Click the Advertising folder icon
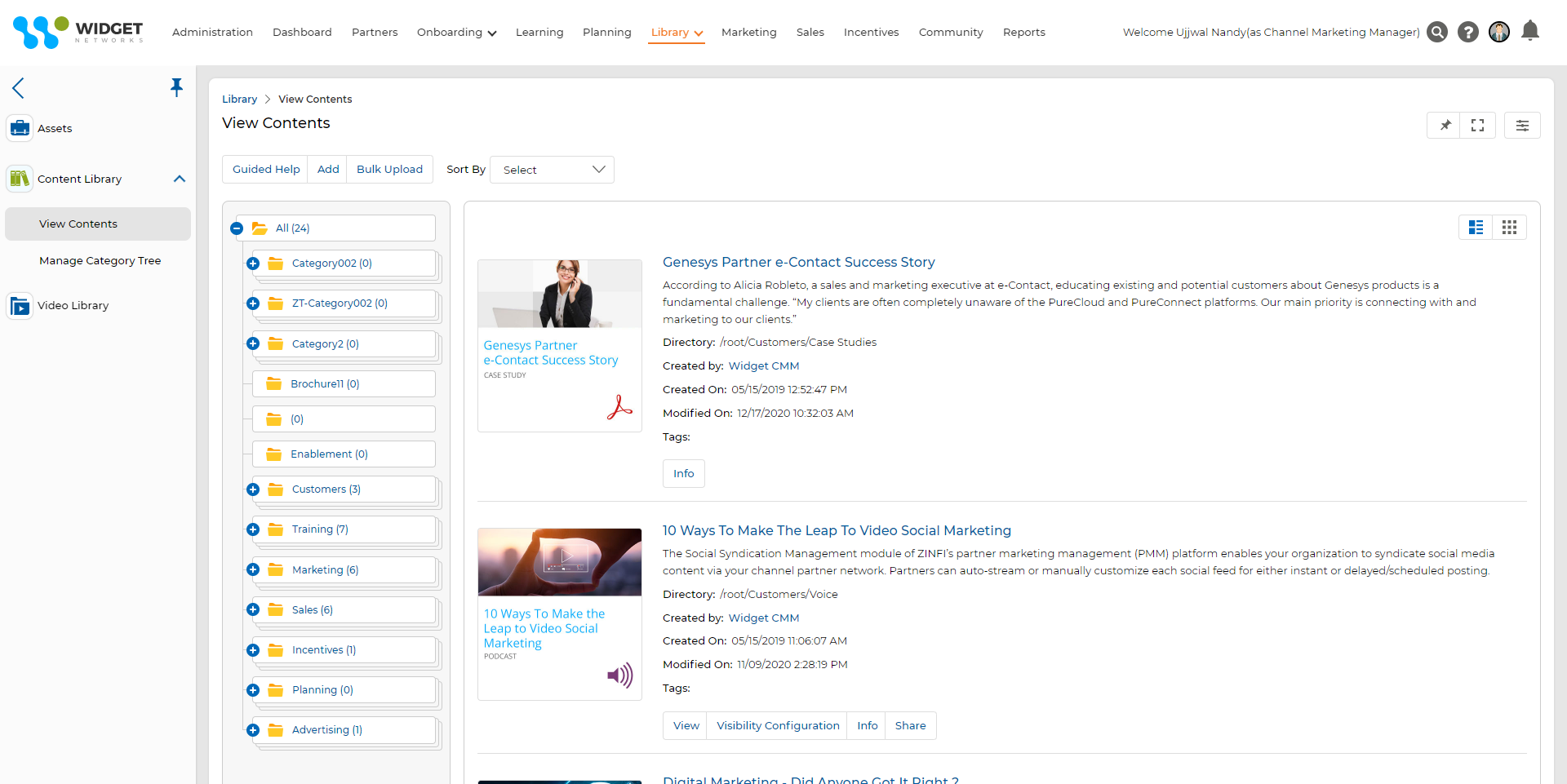Image resolution: width=1567 pixels, height=784 pixels. [276, 730]
